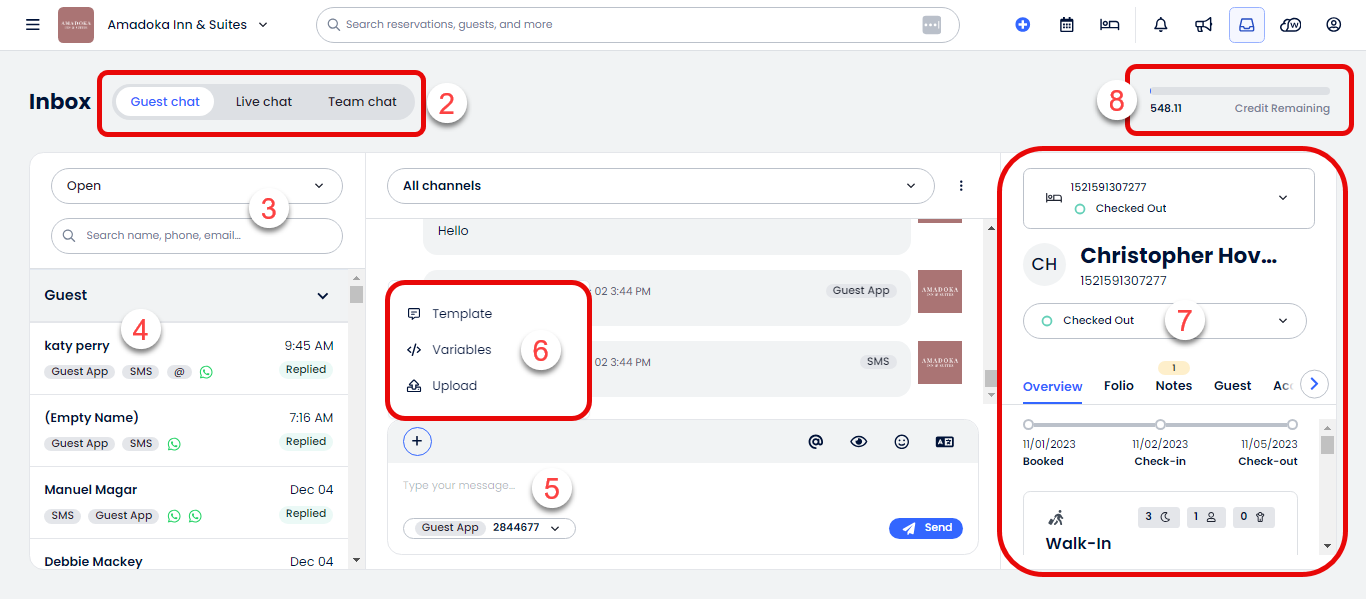The width and height of the screenshot is (1366, 599).
Task: Click the Booked timeline marker
Action: pos(1028,425)
